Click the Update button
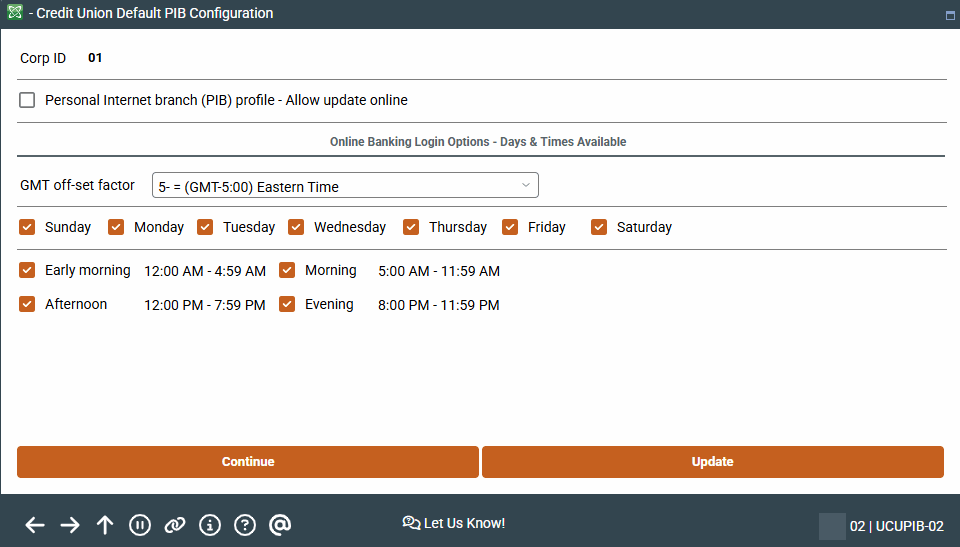The image size is (960, 547). pyautogui.click(x=712, y=462)
